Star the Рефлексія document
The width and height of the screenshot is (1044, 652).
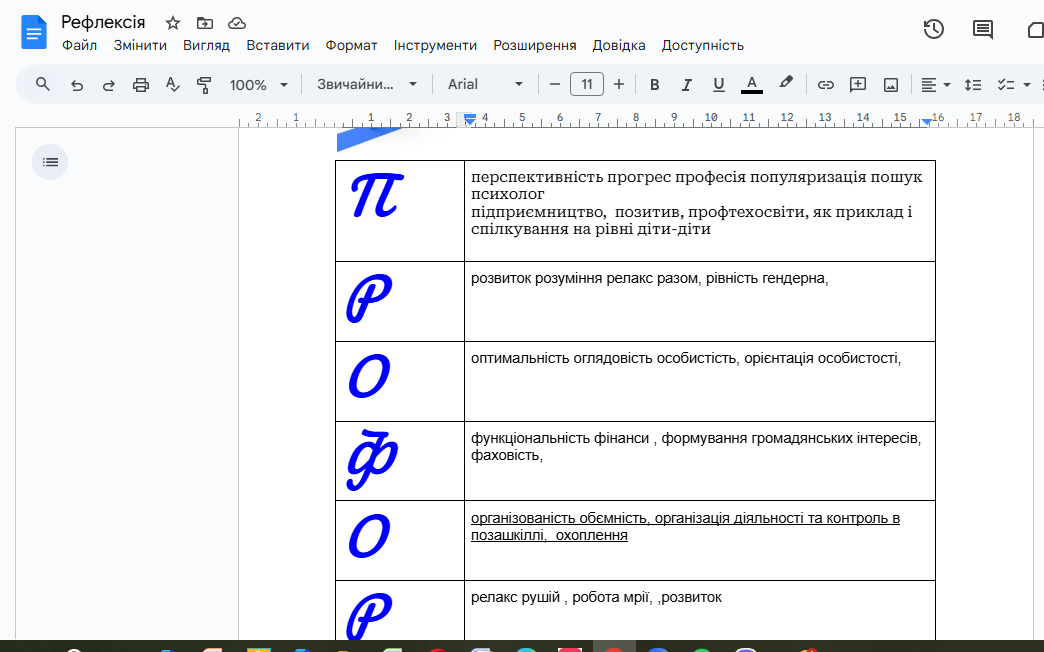(173, 23)
